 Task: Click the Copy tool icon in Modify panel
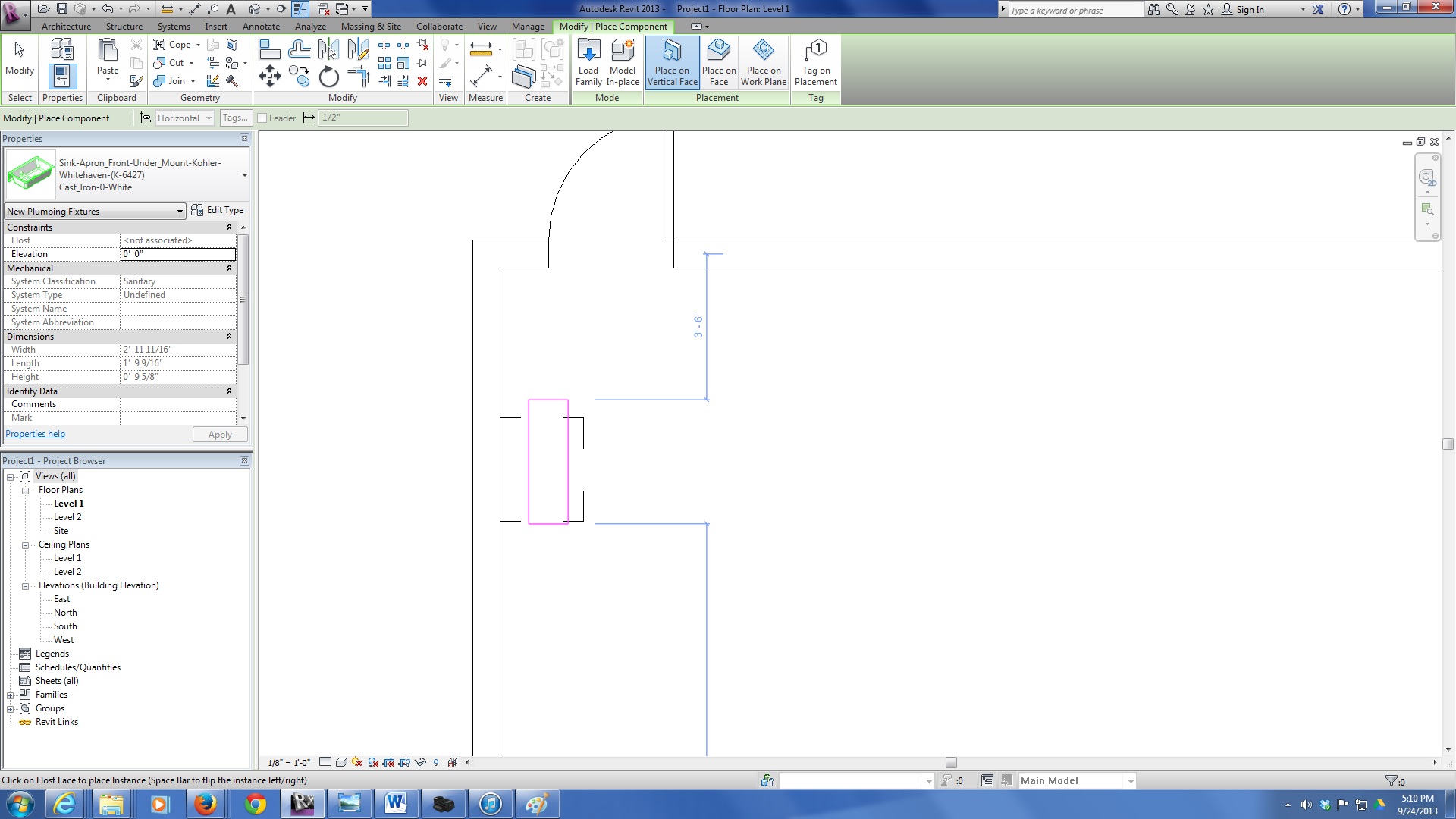pyautogui.click(x=300, y=77)
